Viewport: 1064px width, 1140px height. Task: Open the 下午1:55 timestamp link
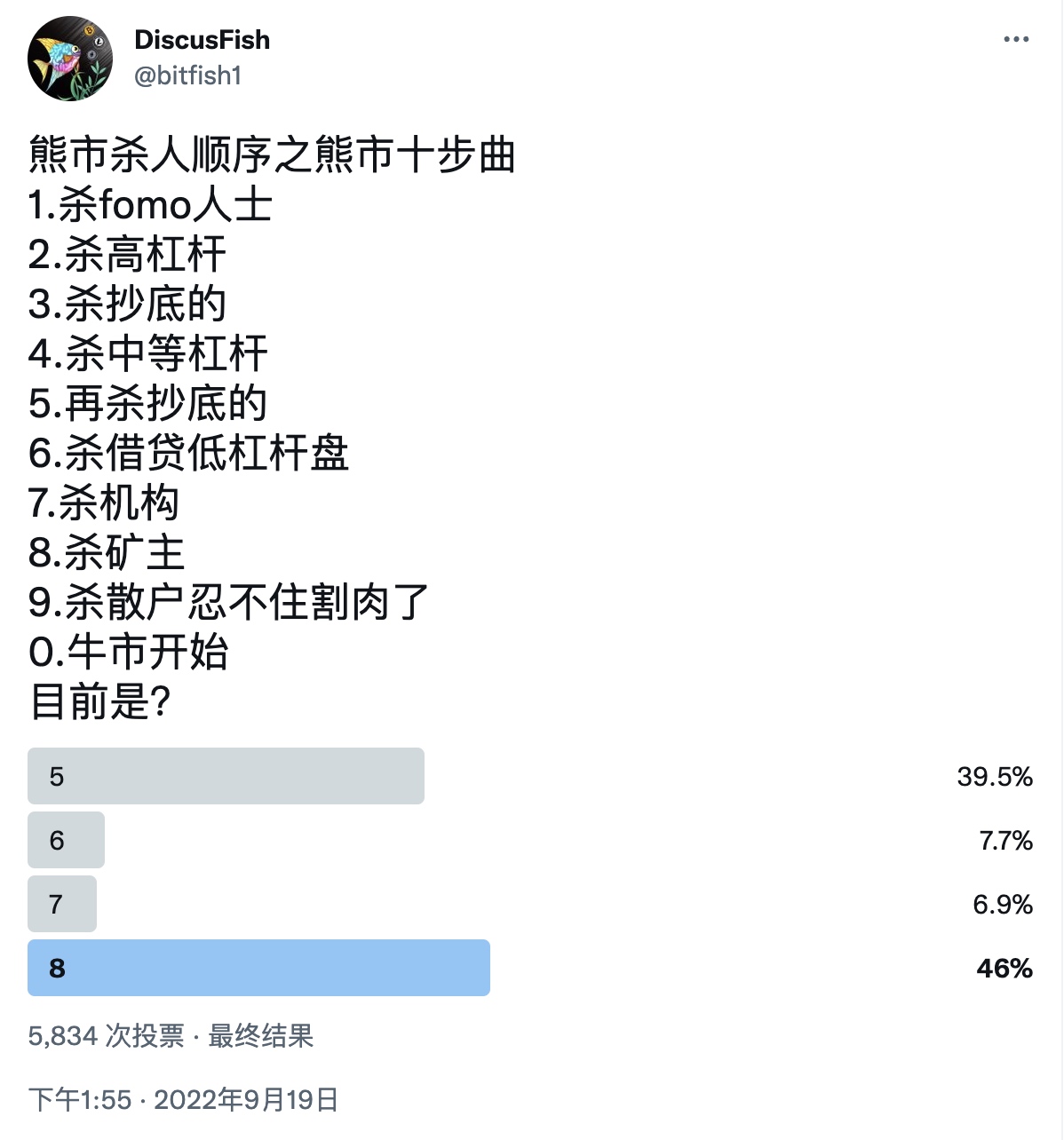point(80,1100)
